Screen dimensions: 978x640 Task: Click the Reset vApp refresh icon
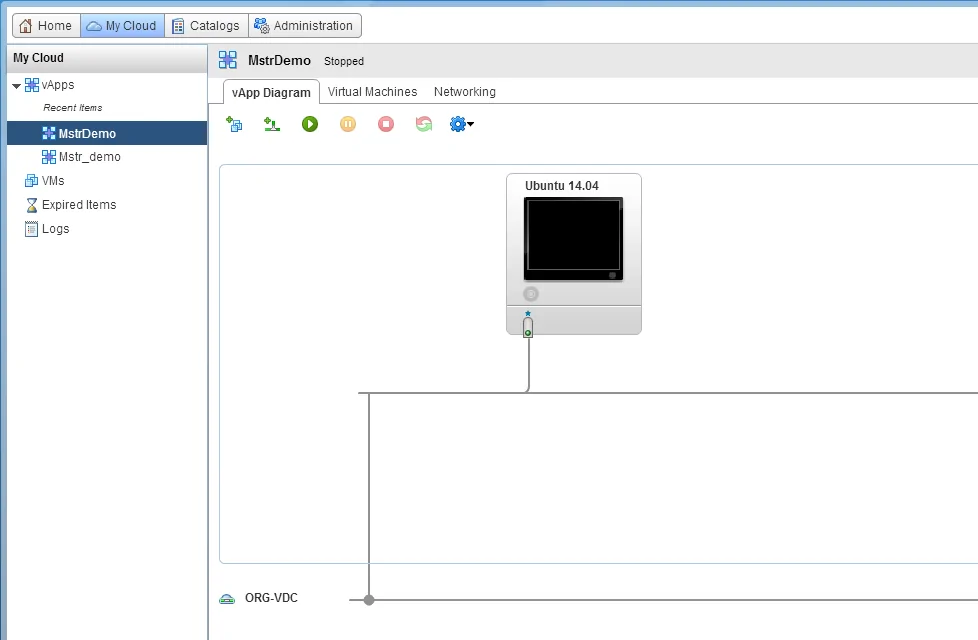[x=423, y=124]
